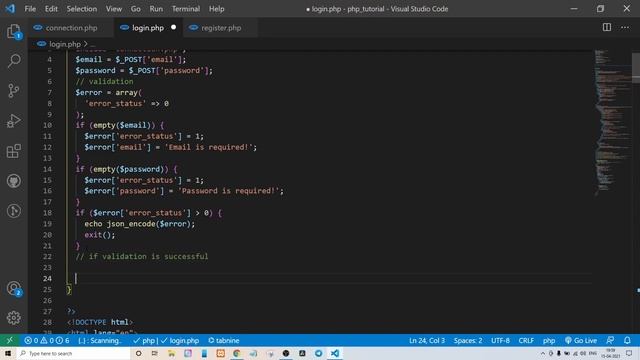Open Chrome from the taskbar
The height and width of the screenshot is (360, 640).
click(x=236, y=353)
